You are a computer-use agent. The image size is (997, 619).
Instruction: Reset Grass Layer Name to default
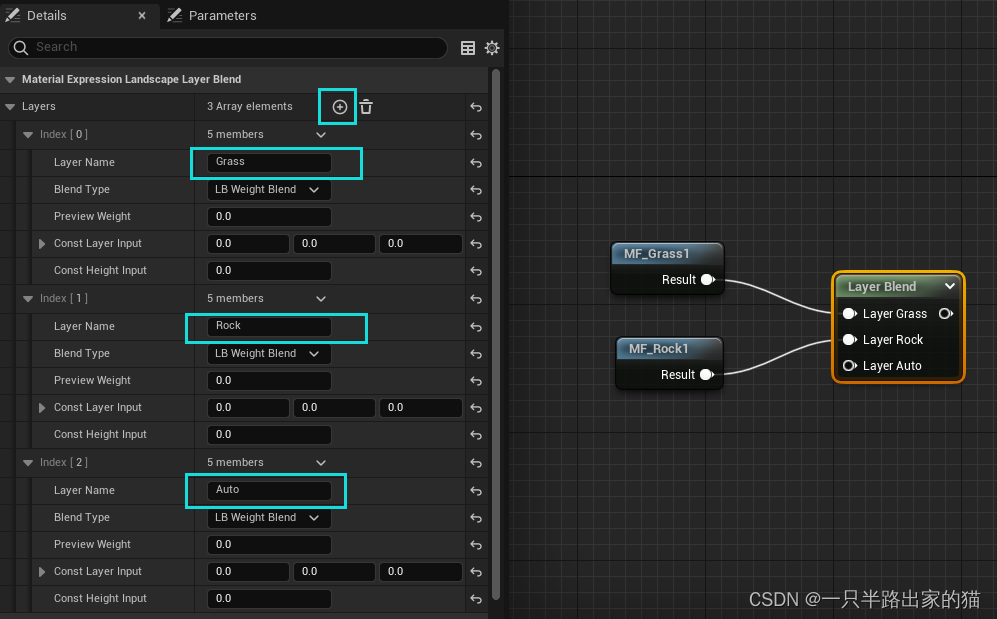click(x=476, y=163)
